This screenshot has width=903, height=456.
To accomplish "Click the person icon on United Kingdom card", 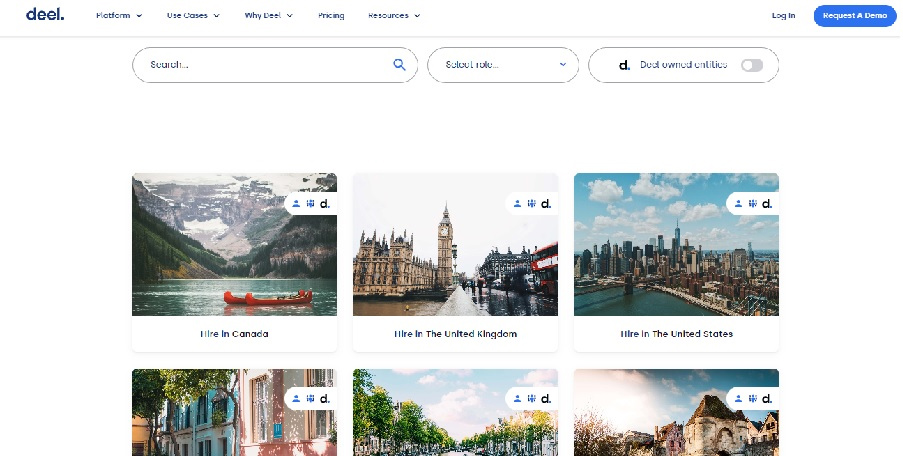I will click(517, 203).
